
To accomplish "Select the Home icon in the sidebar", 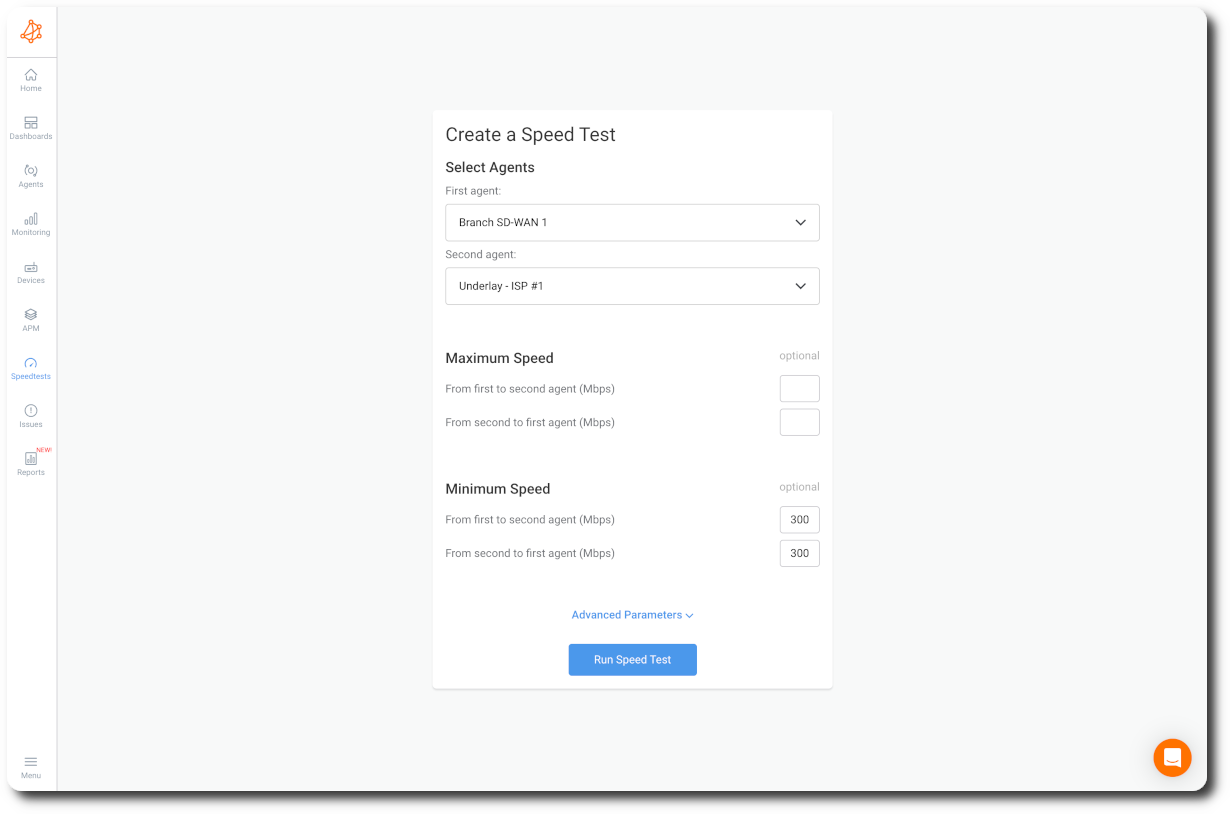I will [31, 80].
